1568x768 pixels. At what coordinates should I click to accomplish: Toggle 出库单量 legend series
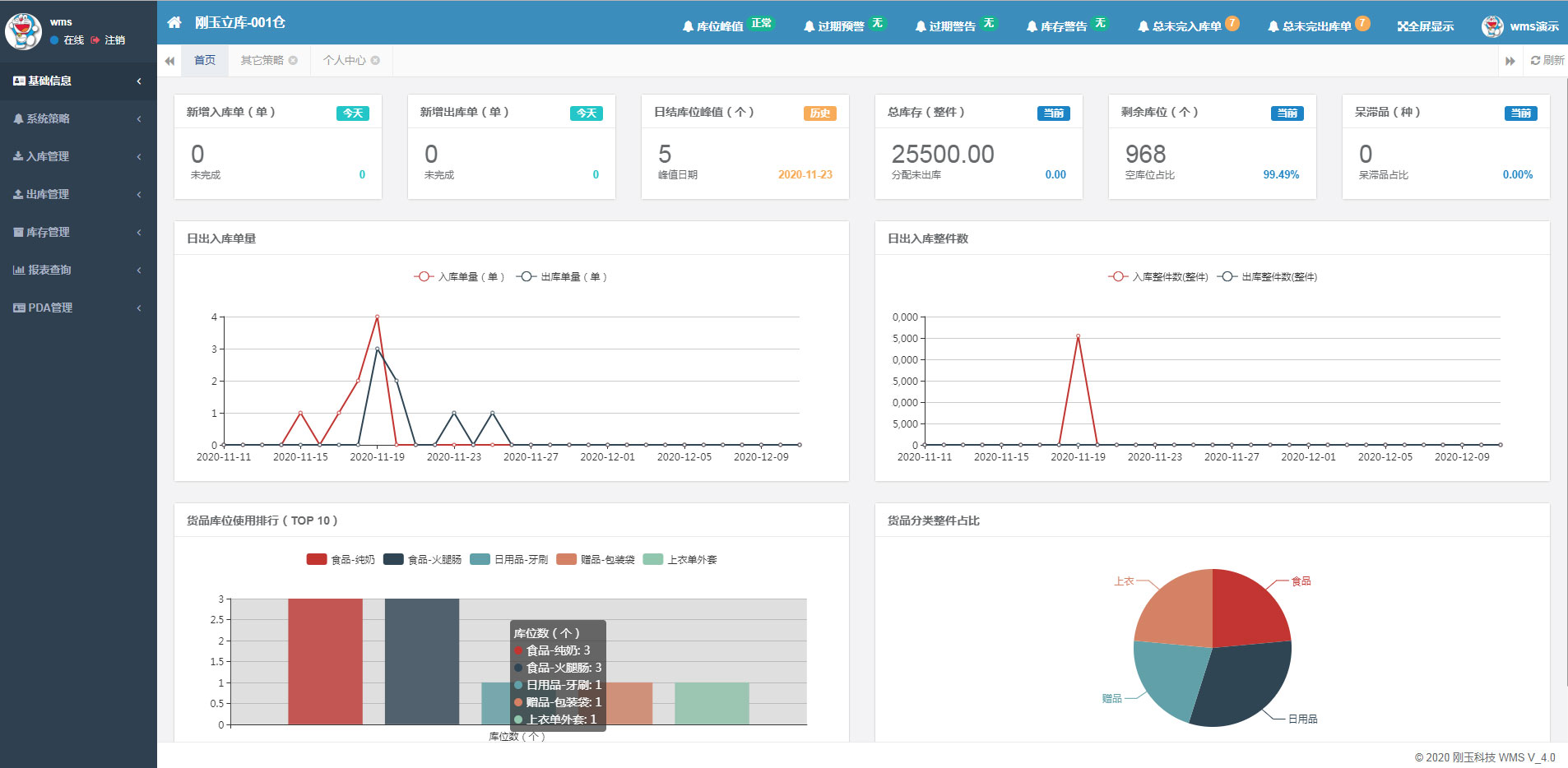pyautogui.click(x=562, y=276)
